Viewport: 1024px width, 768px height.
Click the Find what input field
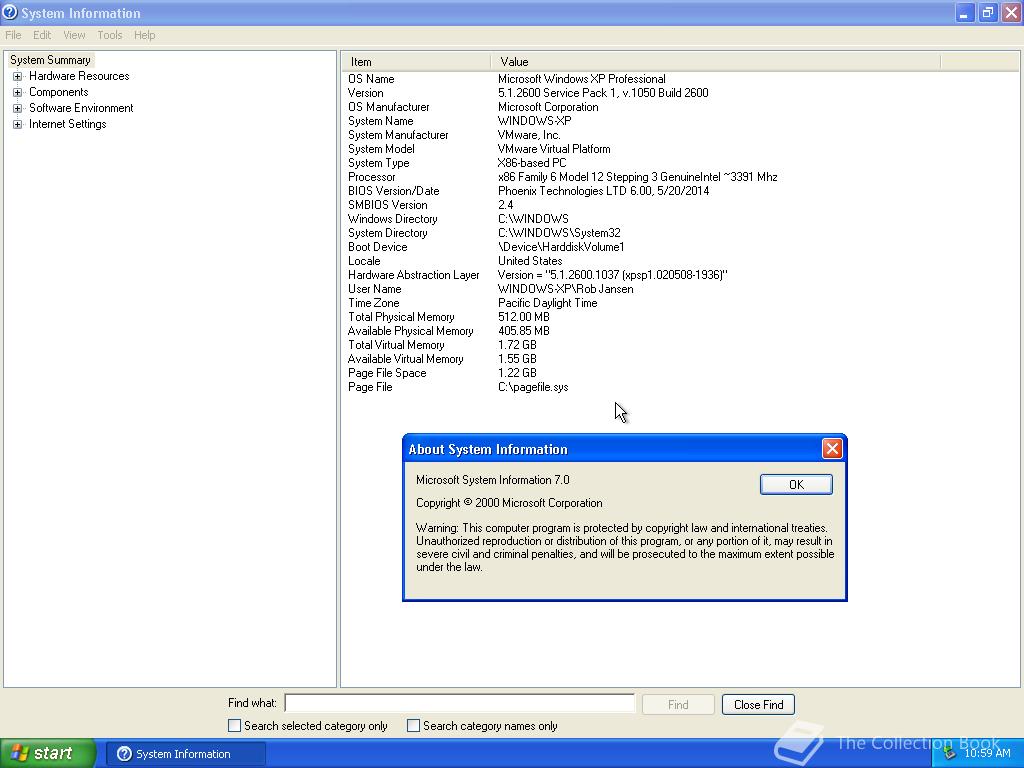coord(460,703)
